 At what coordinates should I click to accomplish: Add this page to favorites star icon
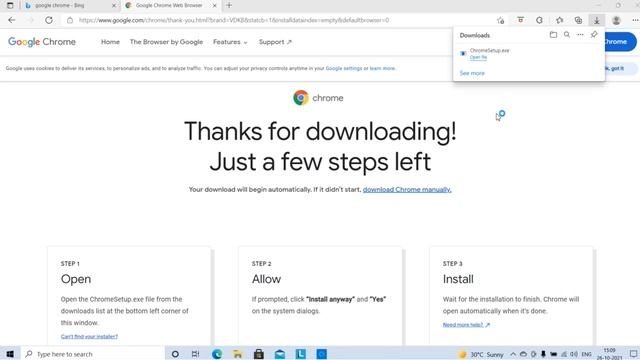coord(500,20)
